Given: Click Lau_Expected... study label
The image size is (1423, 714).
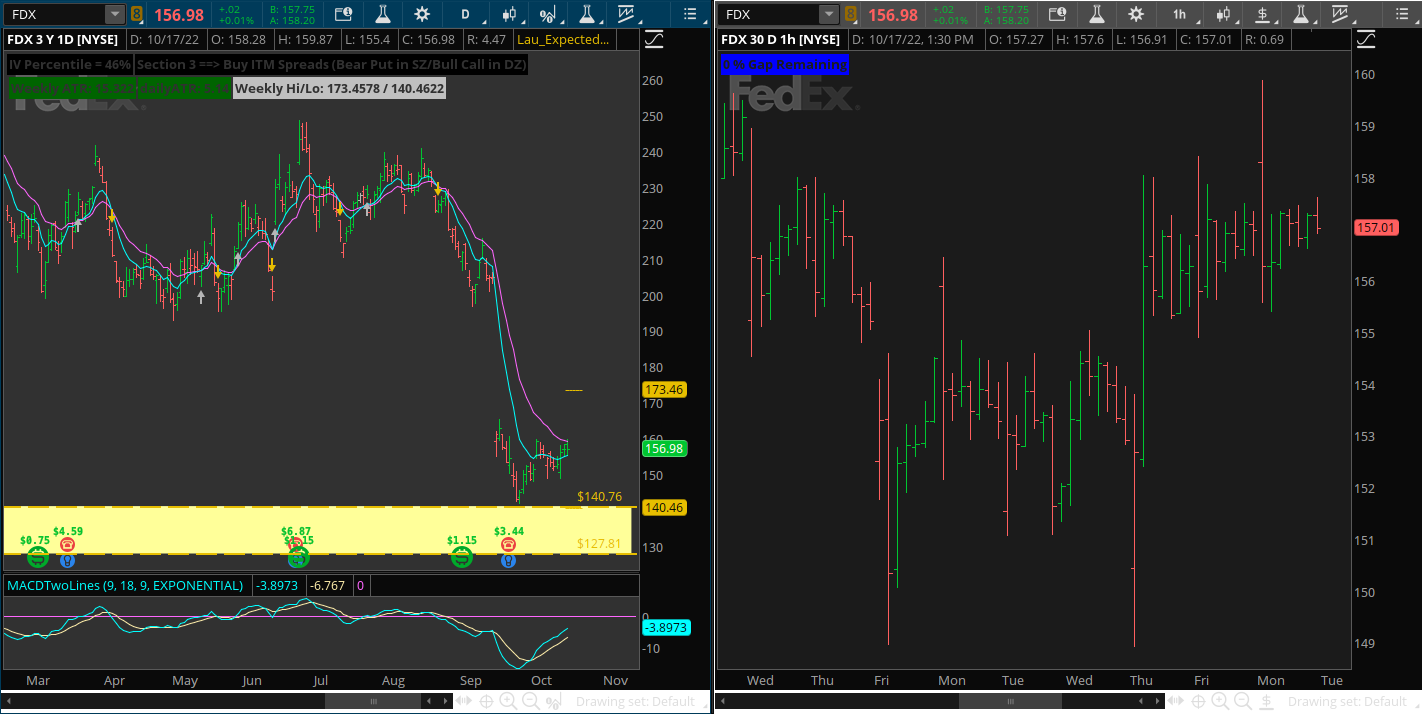Looking at the screenshot, I should (563, 39).
